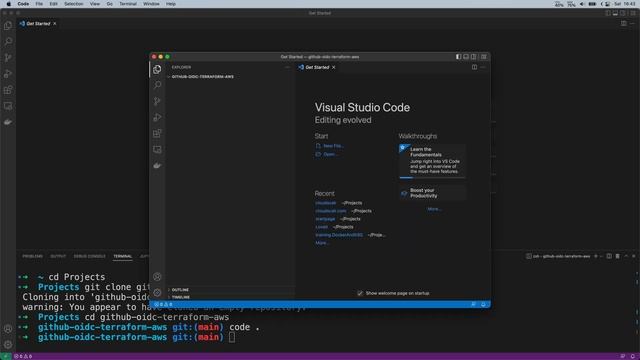640x360 pixels.
Task: Select Get Started tab in the background window
Action: (x=38, y=24)
